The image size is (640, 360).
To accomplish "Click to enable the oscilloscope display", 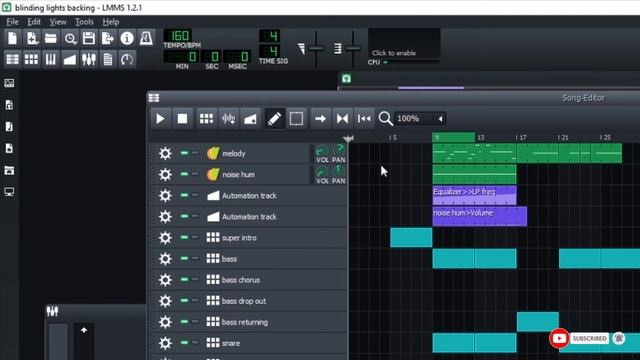I will pos(404,43).
